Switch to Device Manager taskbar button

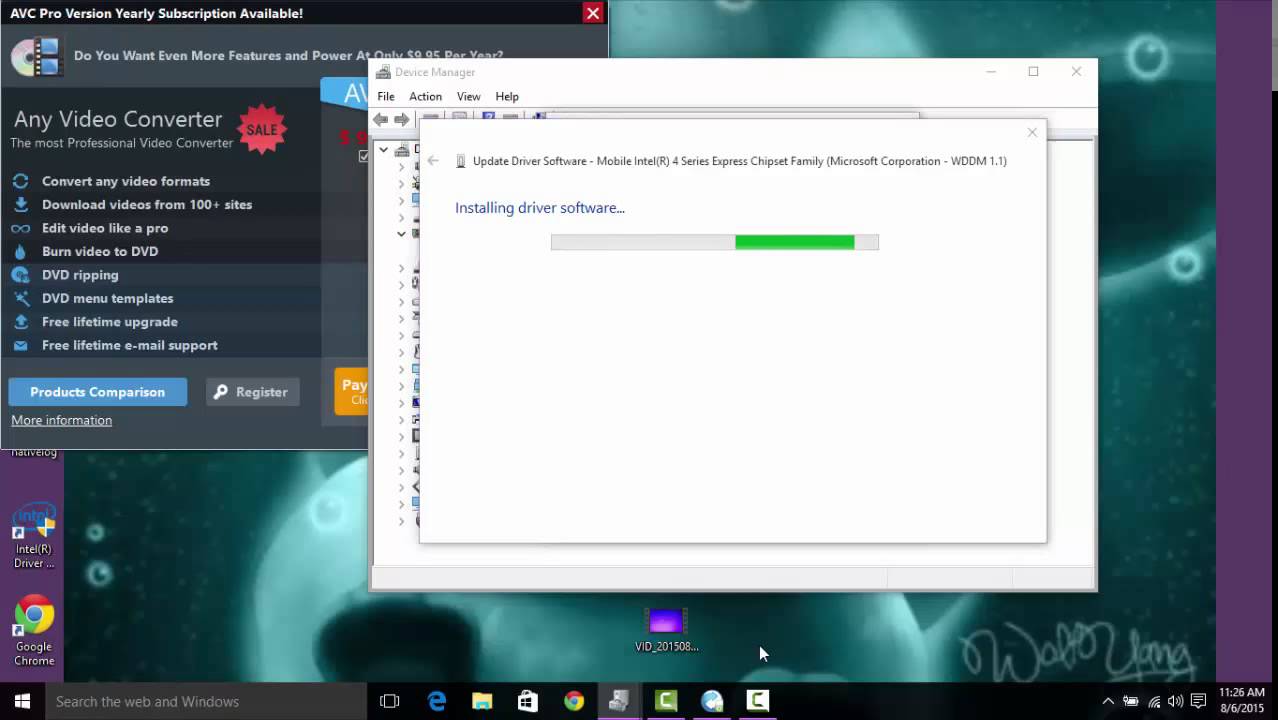point(619,701)
